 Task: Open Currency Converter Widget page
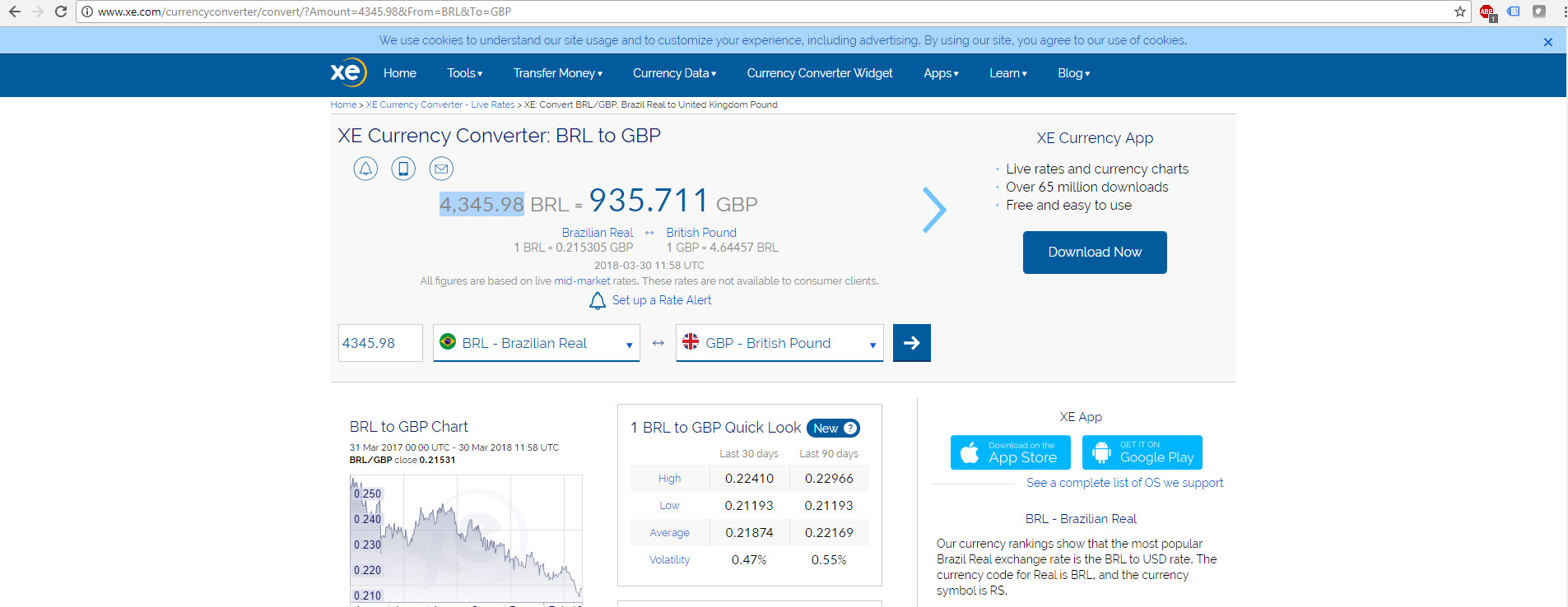point(820,73)
